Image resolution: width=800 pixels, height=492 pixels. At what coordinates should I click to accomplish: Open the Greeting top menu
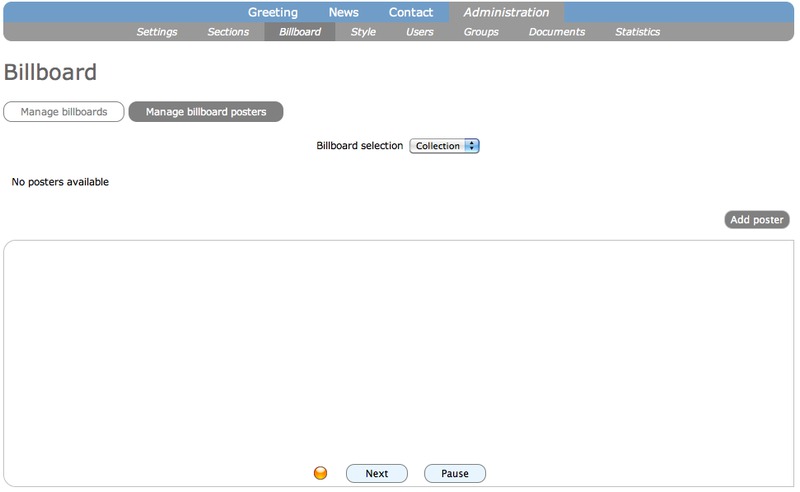pyautogui.click(x=273, y=13)
